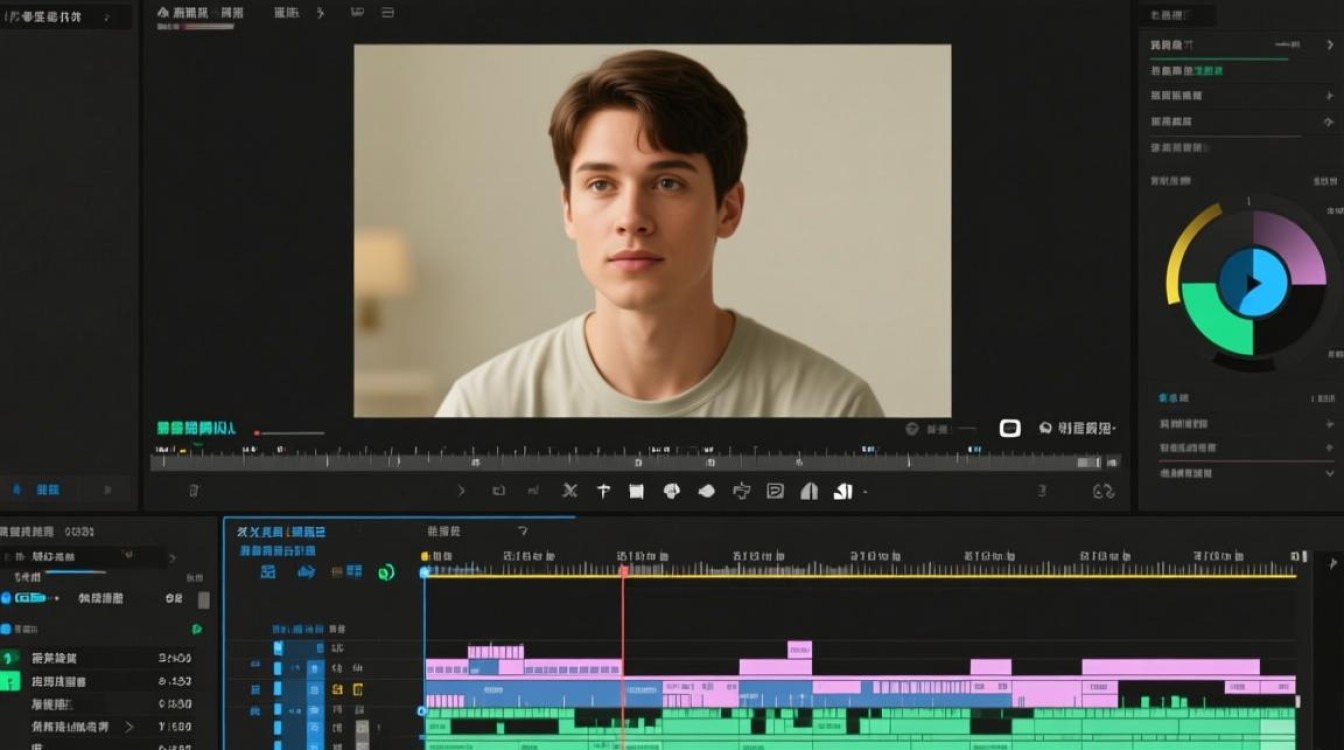Click the green circular arrows timeline icon
1344x750 pixels.
click(386, 572)
